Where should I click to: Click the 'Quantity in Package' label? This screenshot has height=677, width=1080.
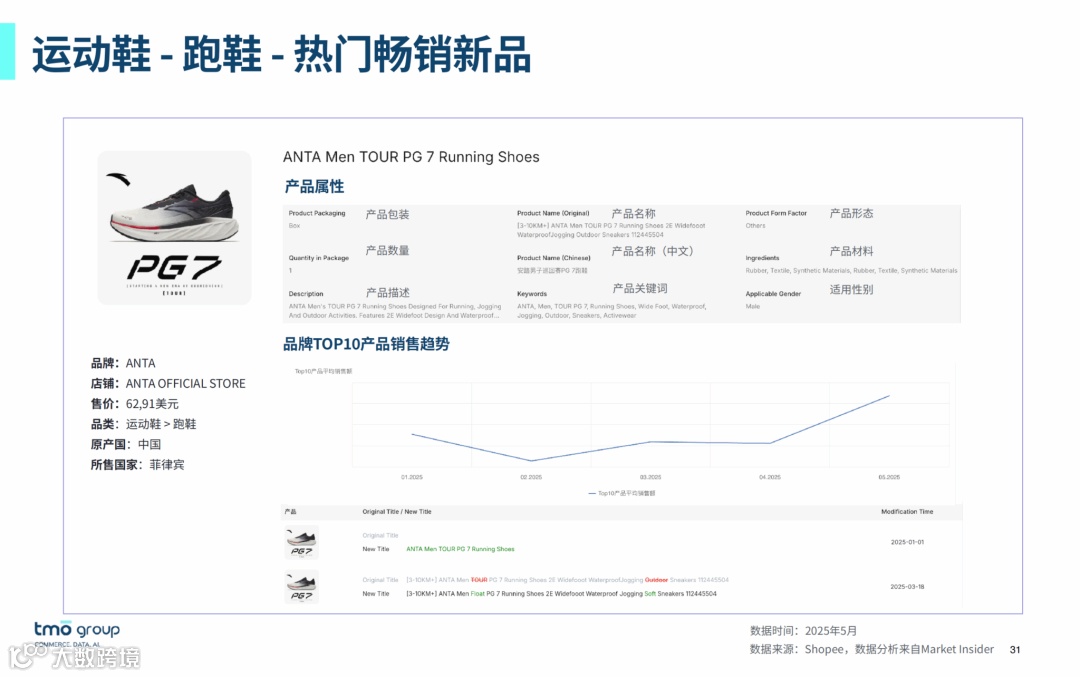(x=319, y=258)
